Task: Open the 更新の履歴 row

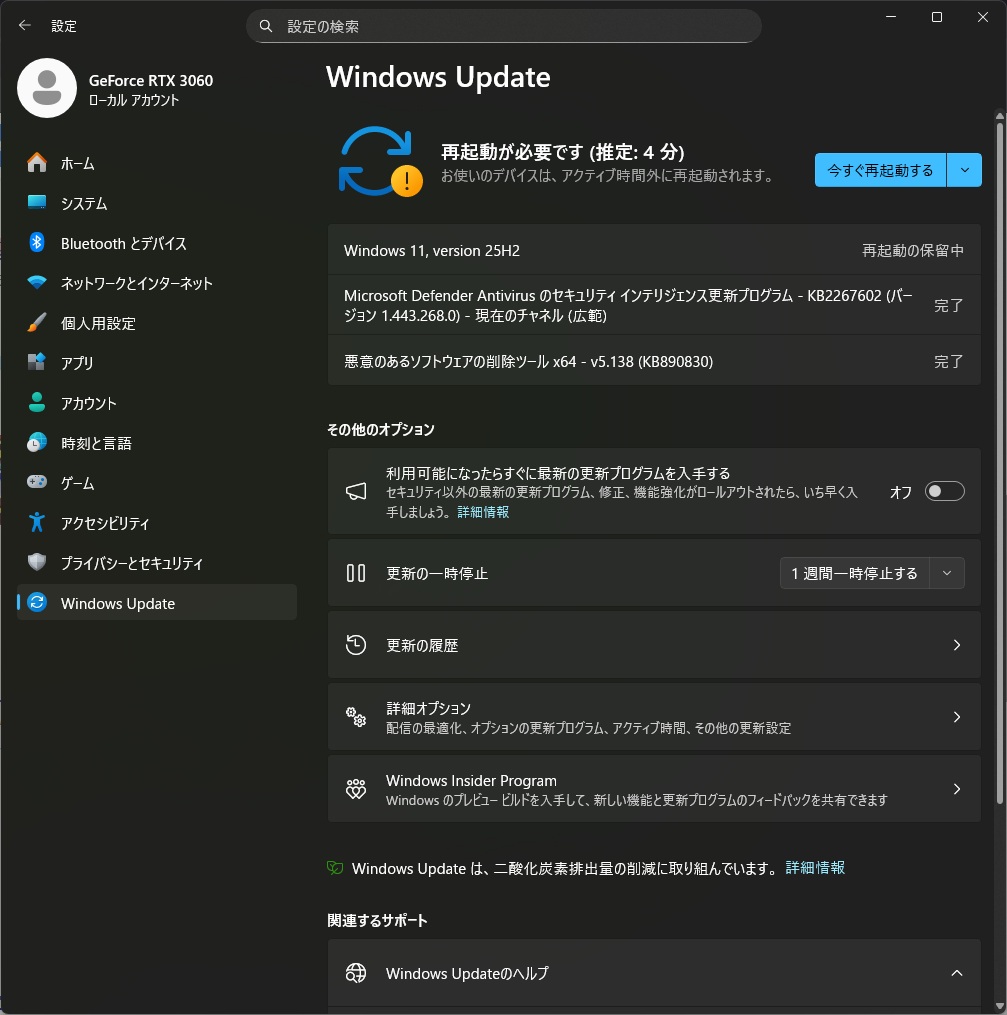Action: (654, 645)
